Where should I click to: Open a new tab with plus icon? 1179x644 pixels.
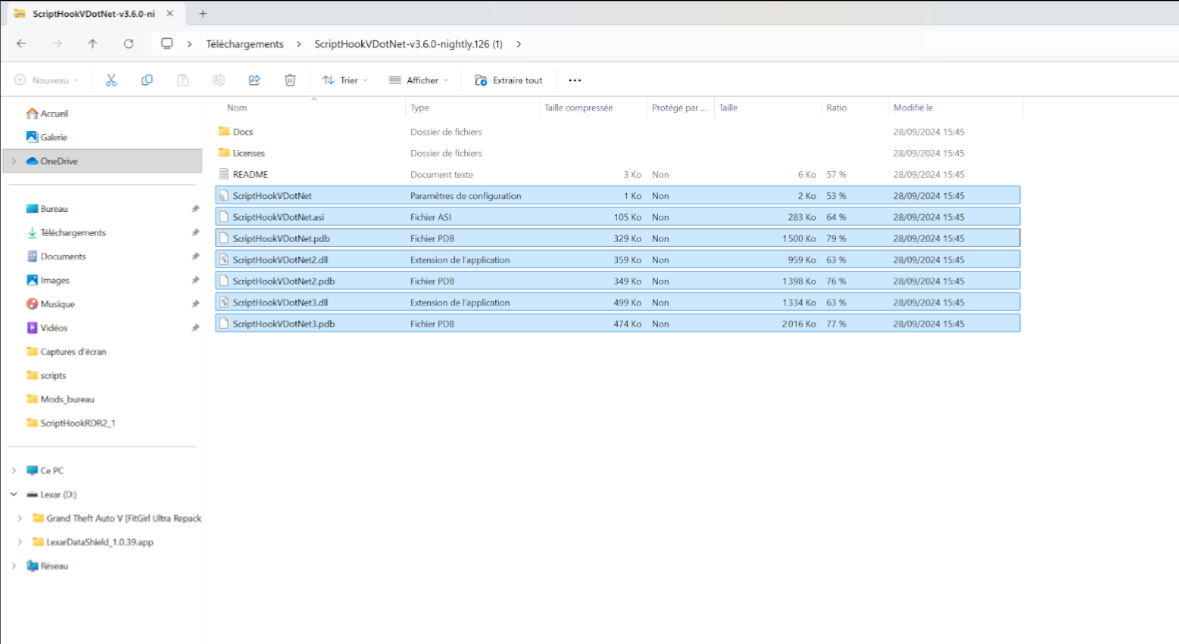[203, 14]
